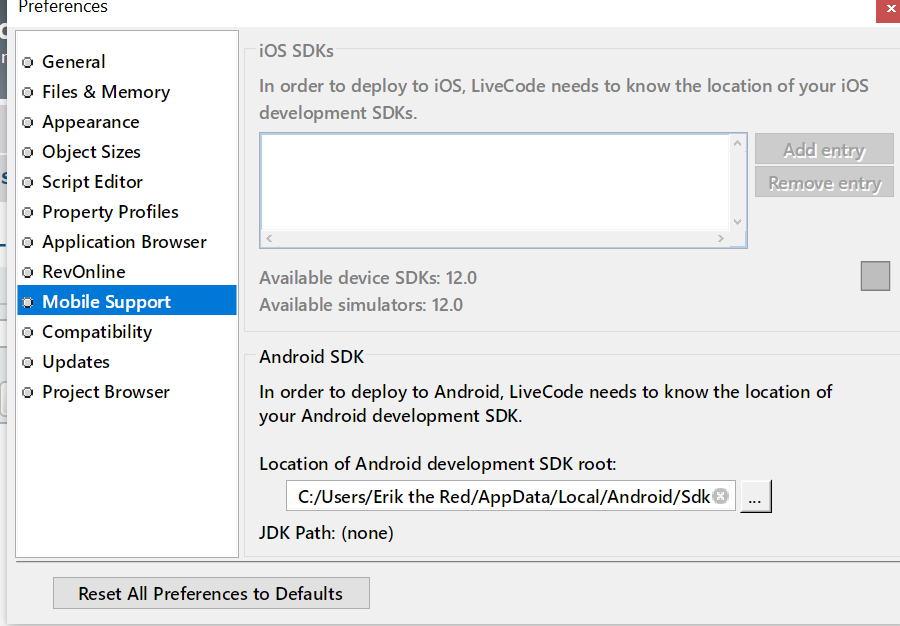Browse for Android SDK root folder

pyautogui.click(x=756, y=497)
